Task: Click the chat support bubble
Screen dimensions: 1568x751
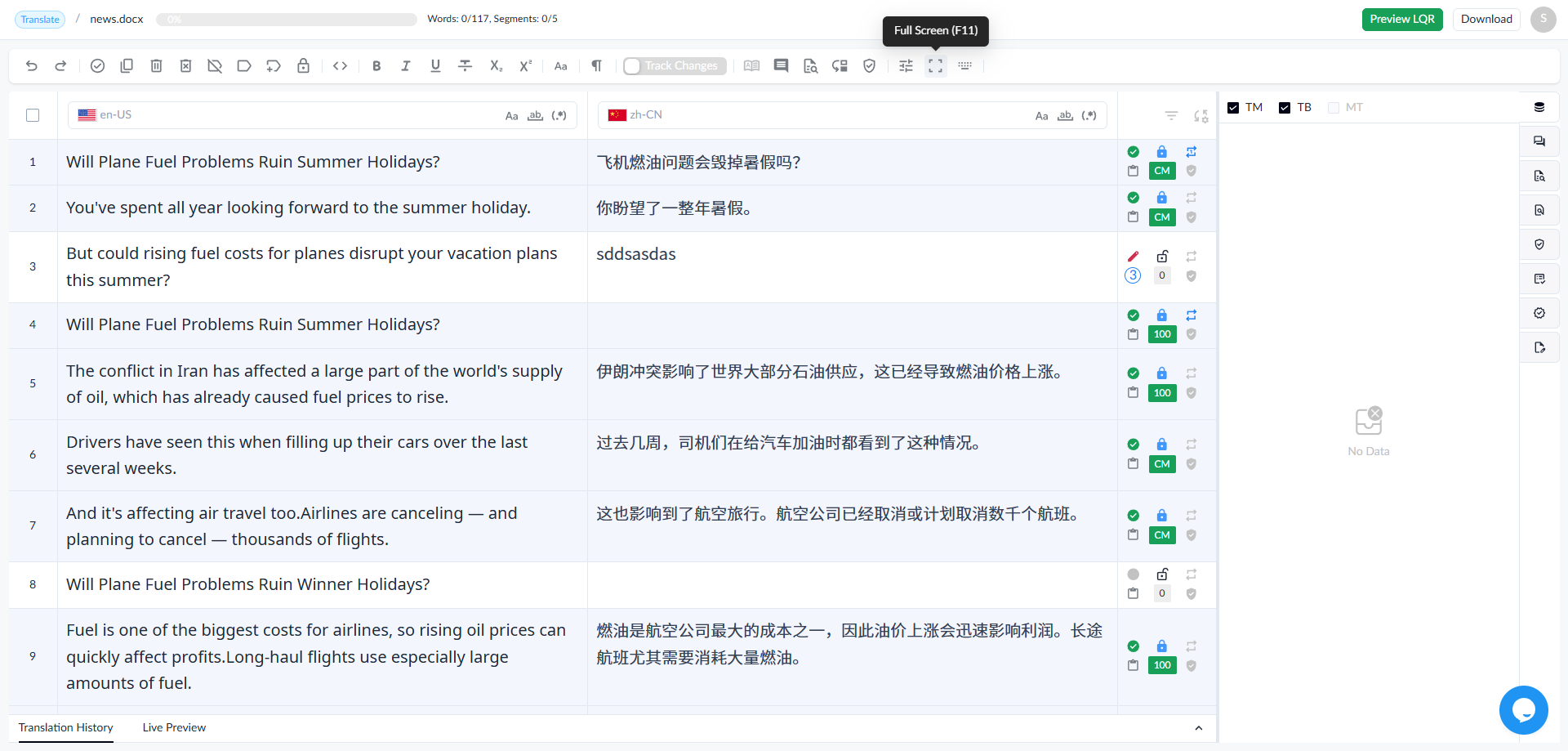Action: click(1523, 709)
